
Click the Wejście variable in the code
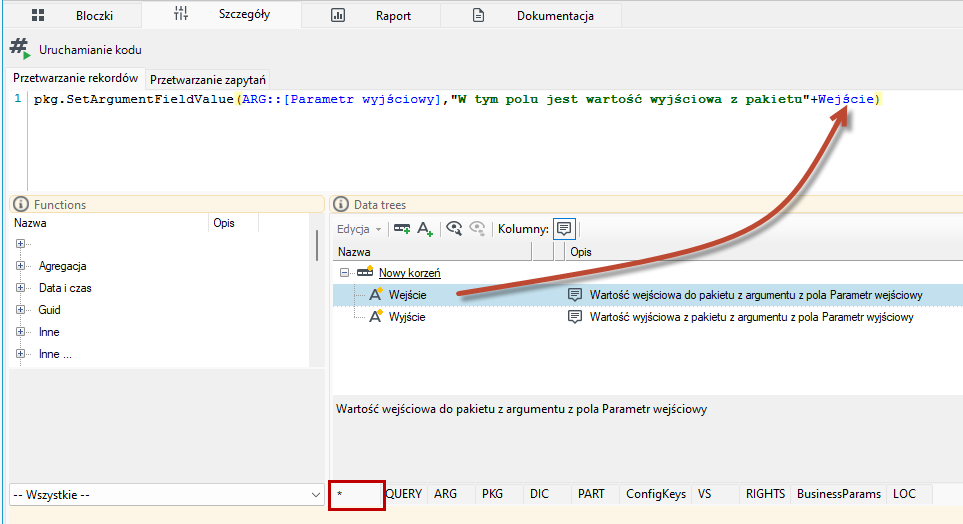pyautogui.click(x=846, y=99)
